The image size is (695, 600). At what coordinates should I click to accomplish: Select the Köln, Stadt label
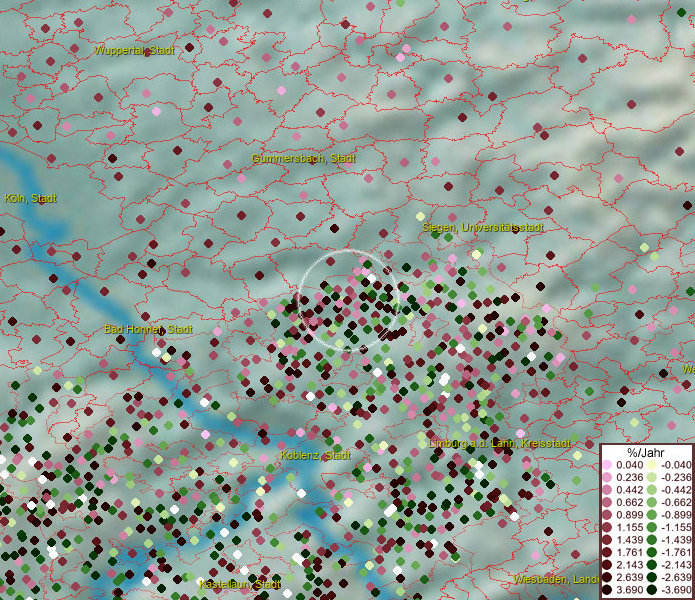[x=31, y=198]
